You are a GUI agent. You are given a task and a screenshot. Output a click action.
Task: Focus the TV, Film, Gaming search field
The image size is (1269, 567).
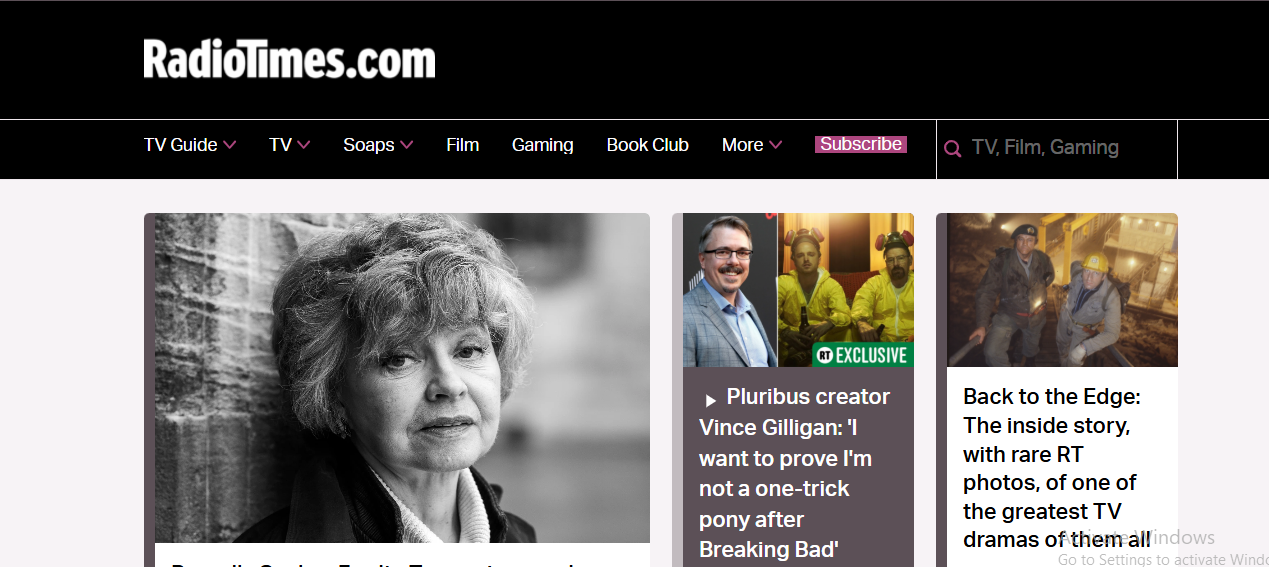click(x=1057, y=148)
